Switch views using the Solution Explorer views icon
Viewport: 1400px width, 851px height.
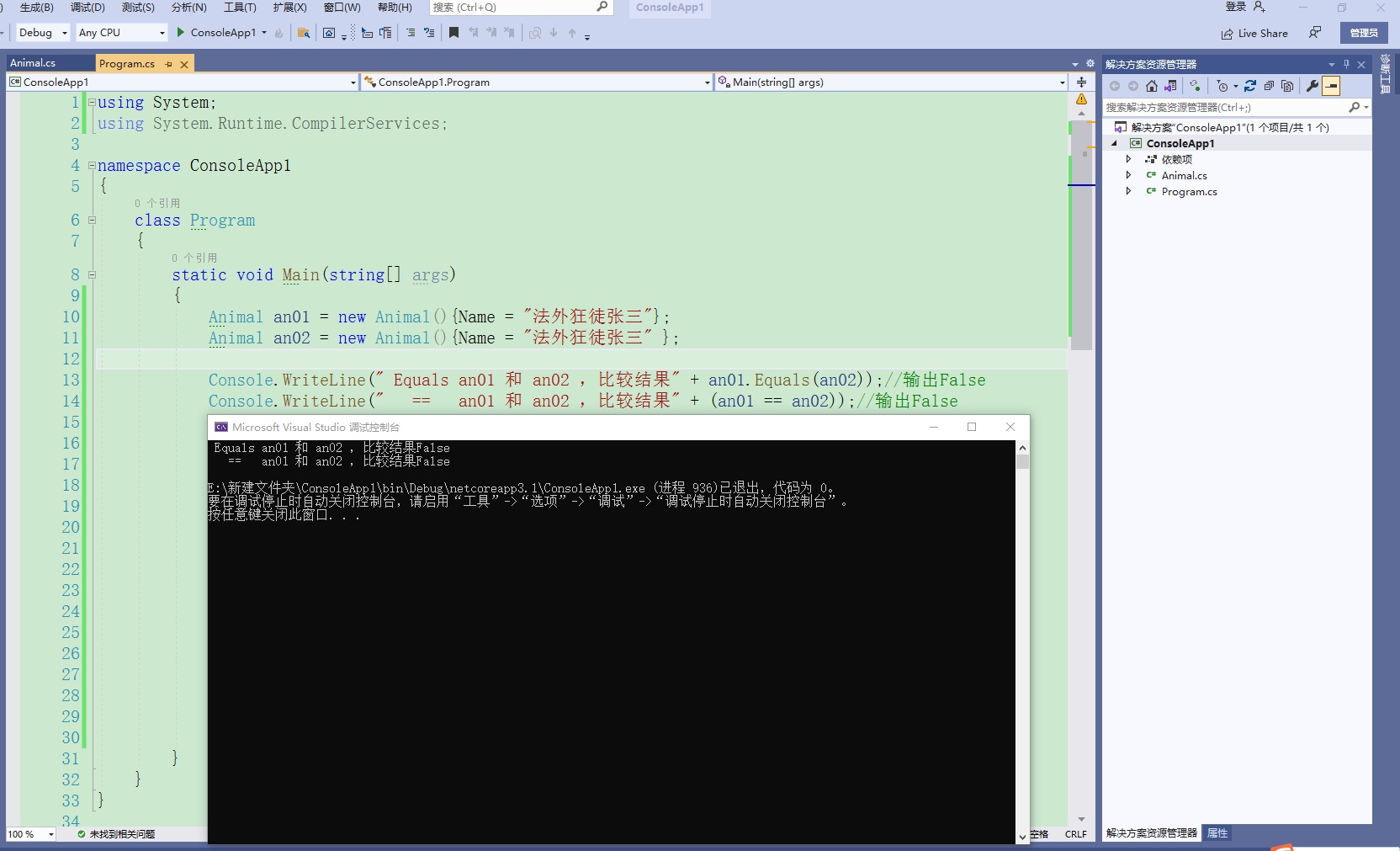click(1170, 86)
